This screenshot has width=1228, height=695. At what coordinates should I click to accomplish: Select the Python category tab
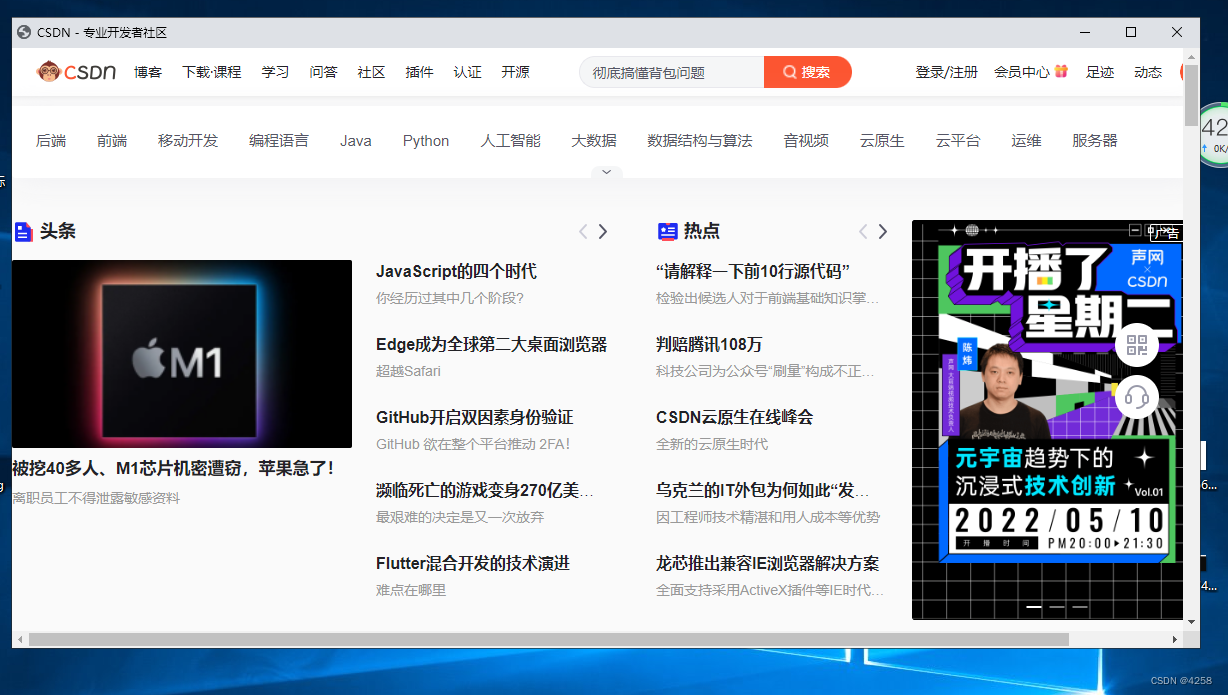tap(426, 141)
